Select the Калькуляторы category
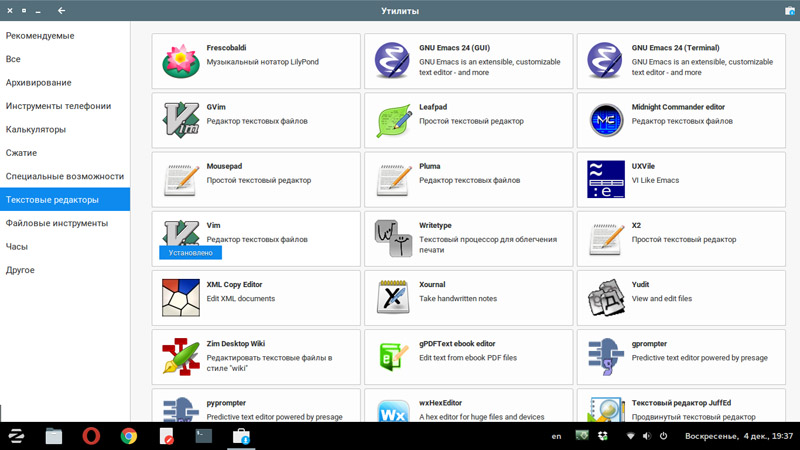 coord(65,130)
